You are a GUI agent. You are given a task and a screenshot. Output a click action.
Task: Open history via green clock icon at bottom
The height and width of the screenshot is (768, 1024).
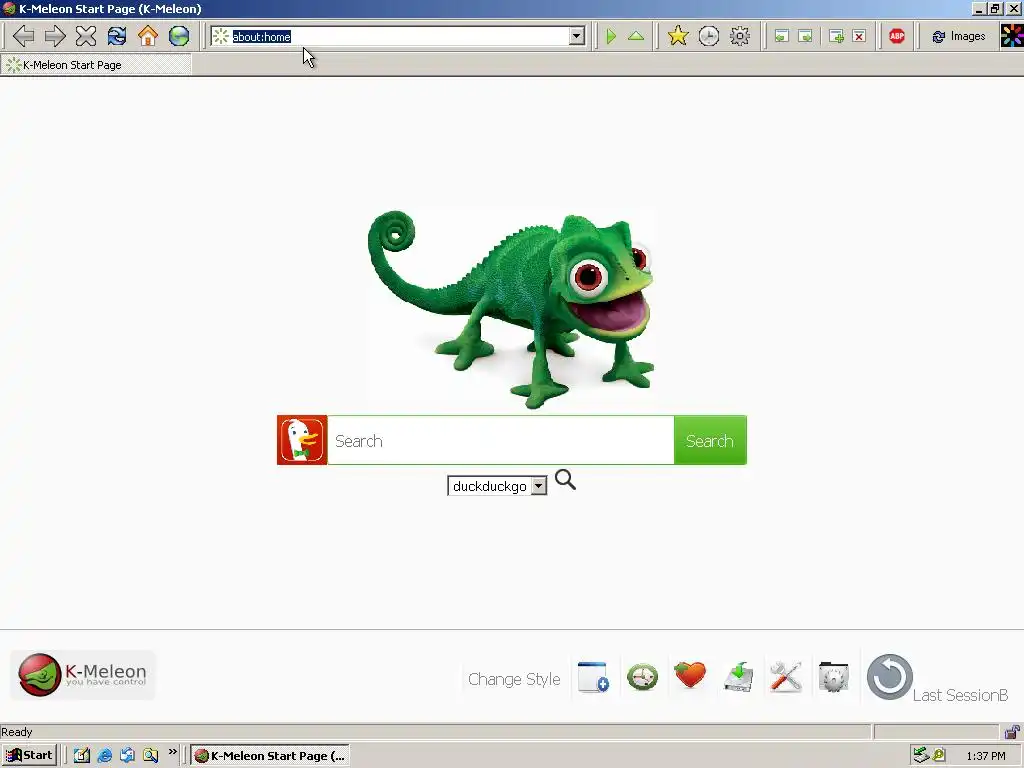coord(643,677)
